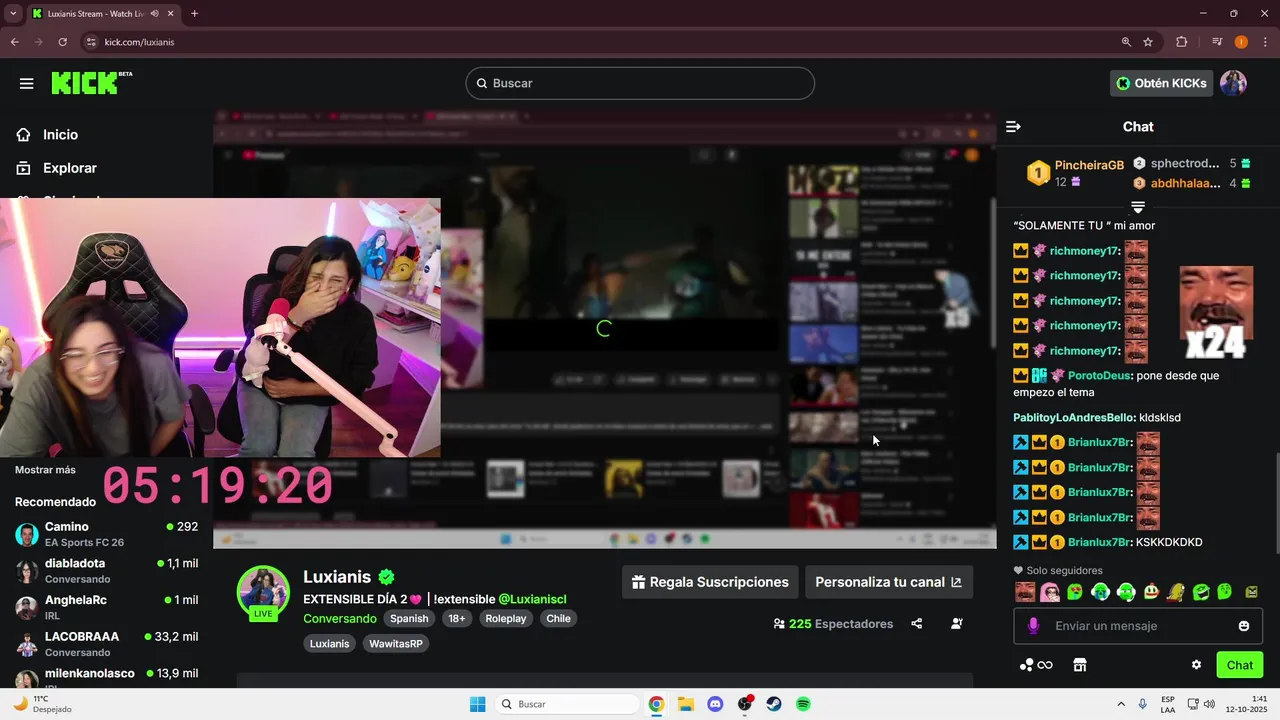Open channel points infinity icon

[x=1036, y=665]
